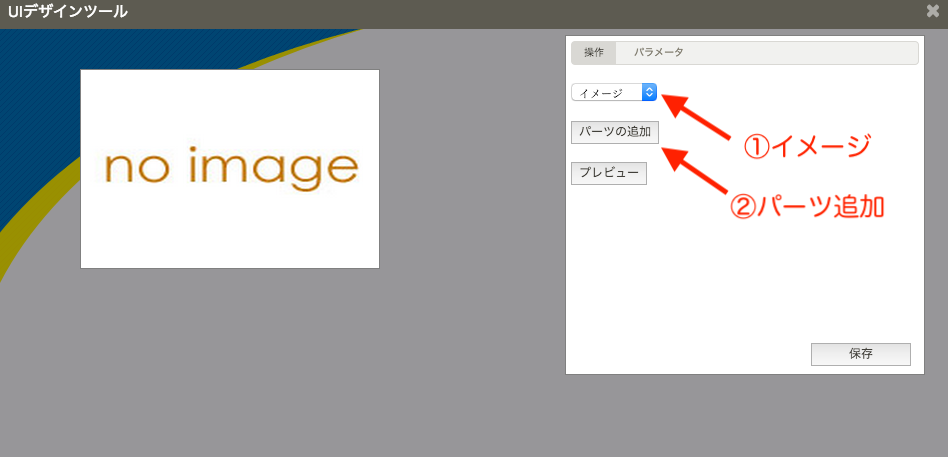Save the design with 保存 button
Viewport: 948px width, 457px height.
click(x=860, y=354)
